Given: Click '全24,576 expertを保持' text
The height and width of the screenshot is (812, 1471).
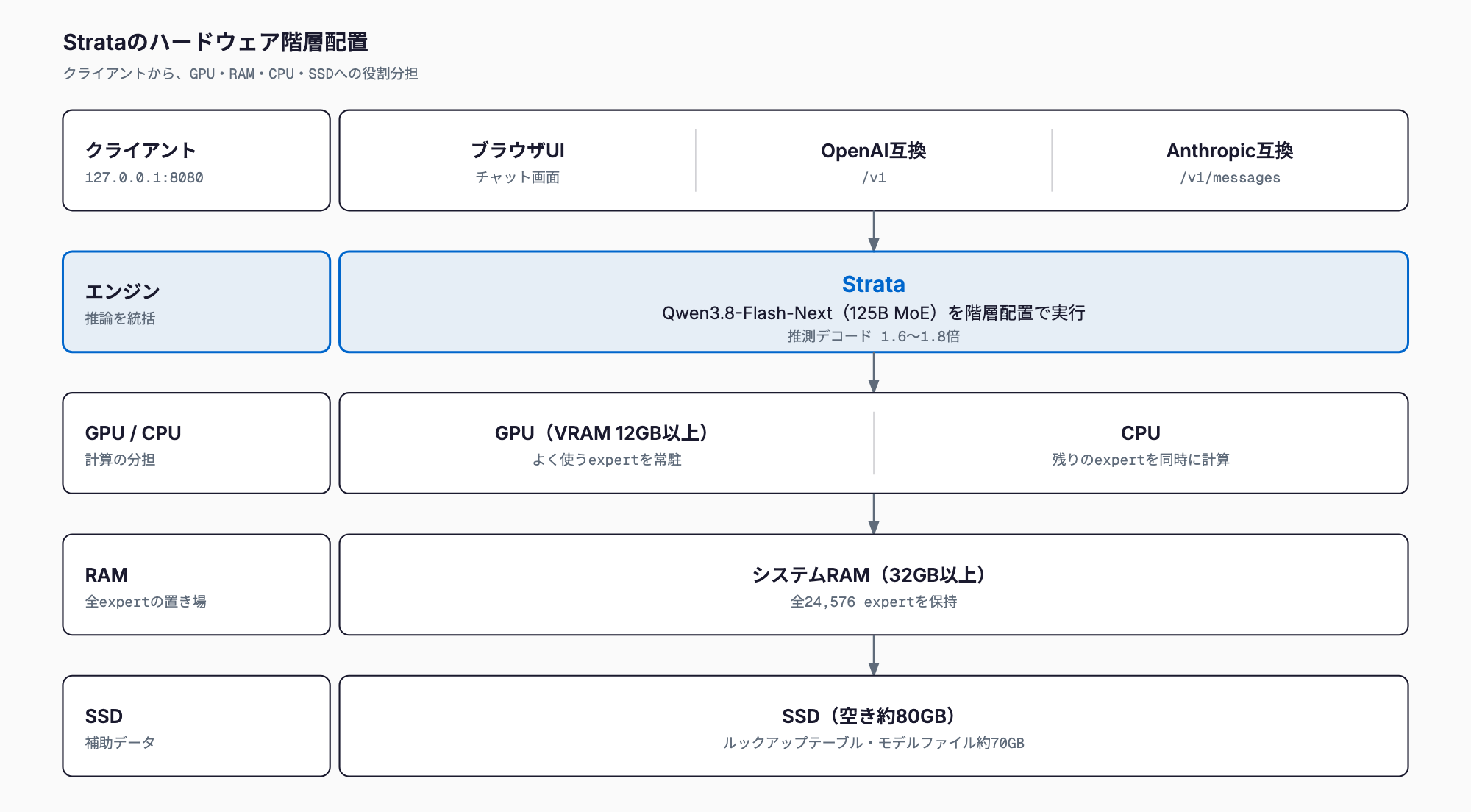Looking at the screenshot, I should [x=874, y=602].
